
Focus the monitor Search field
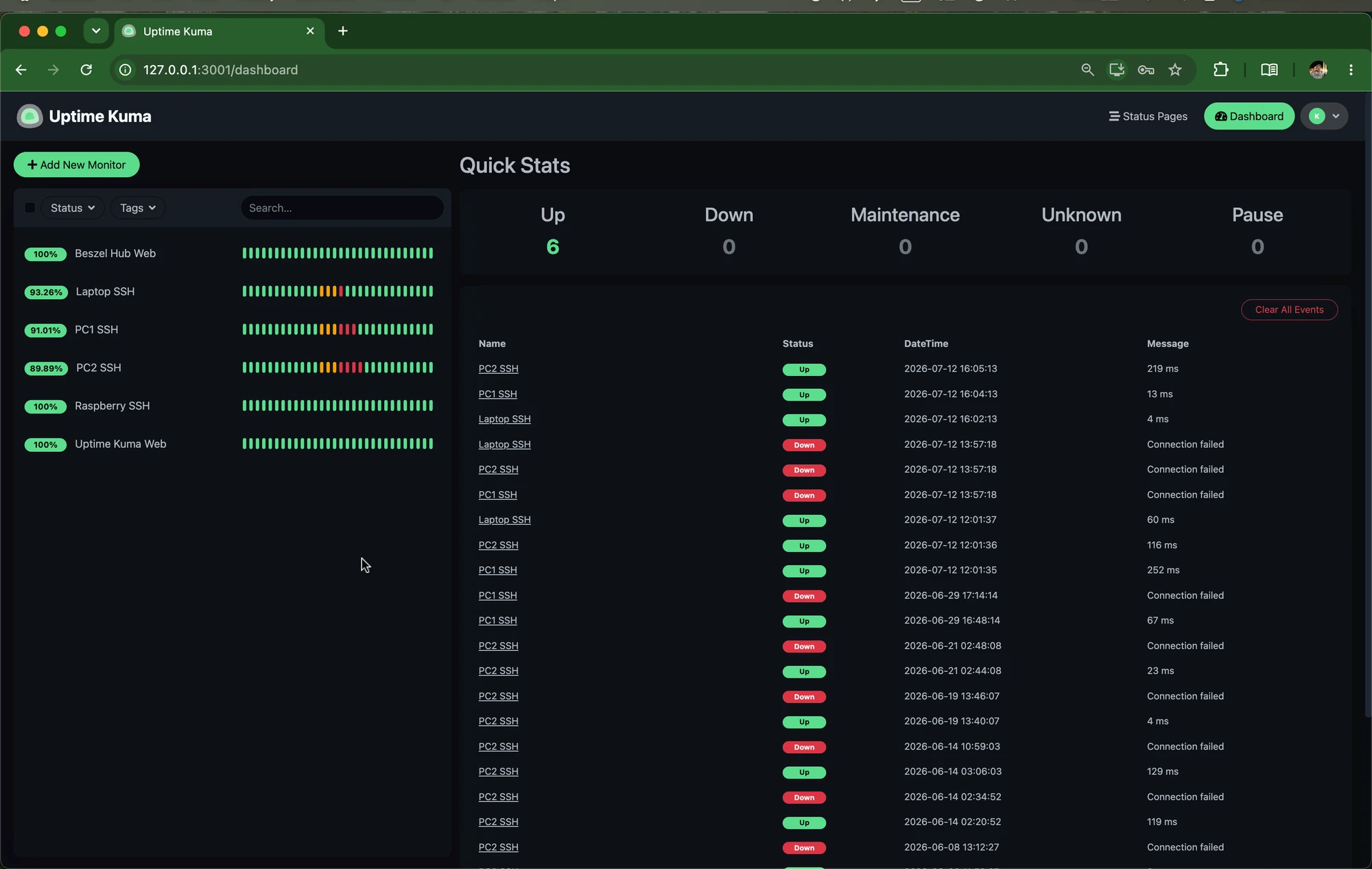342,208
